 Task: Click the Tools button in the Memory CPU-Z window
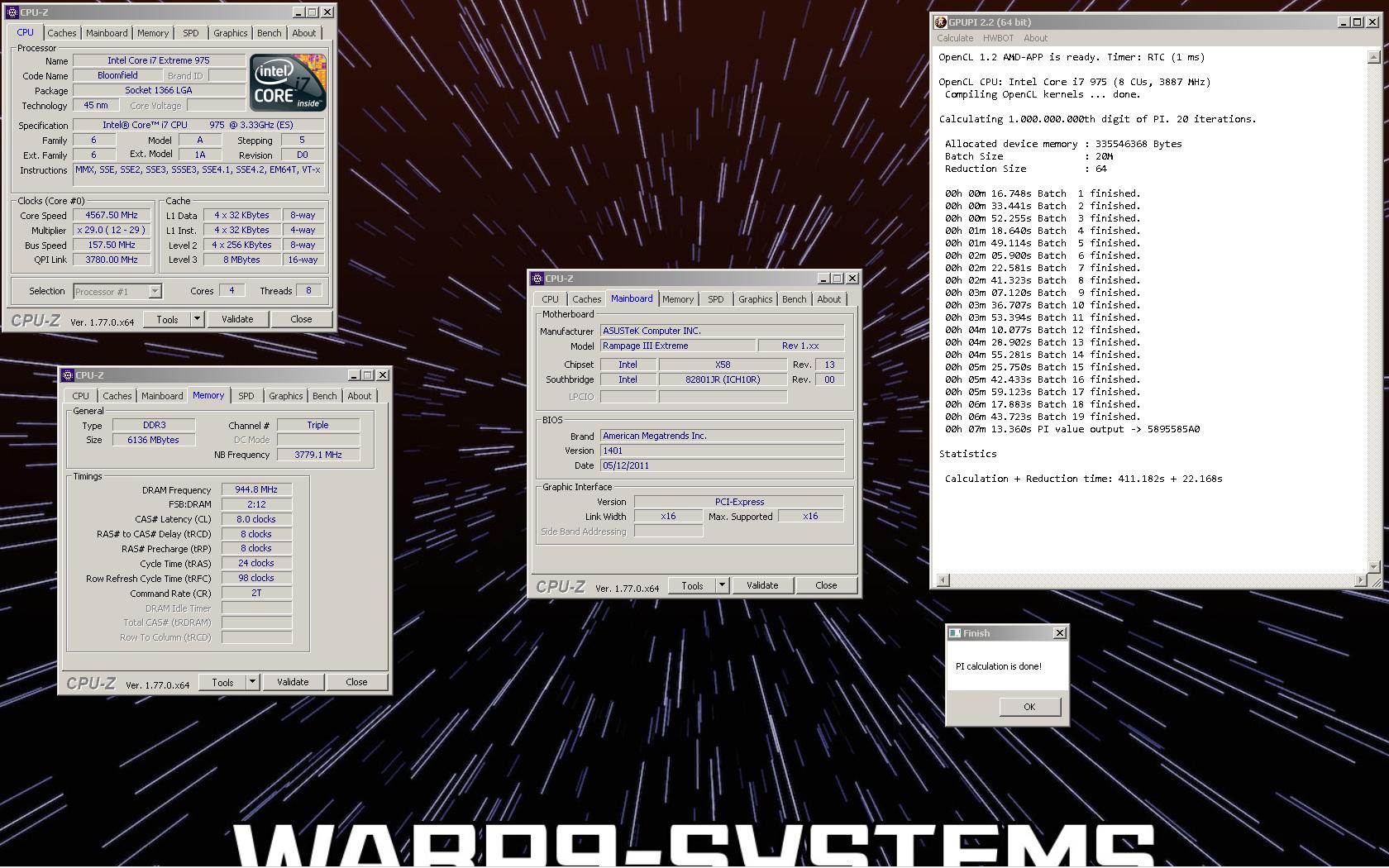coord(223,682)
